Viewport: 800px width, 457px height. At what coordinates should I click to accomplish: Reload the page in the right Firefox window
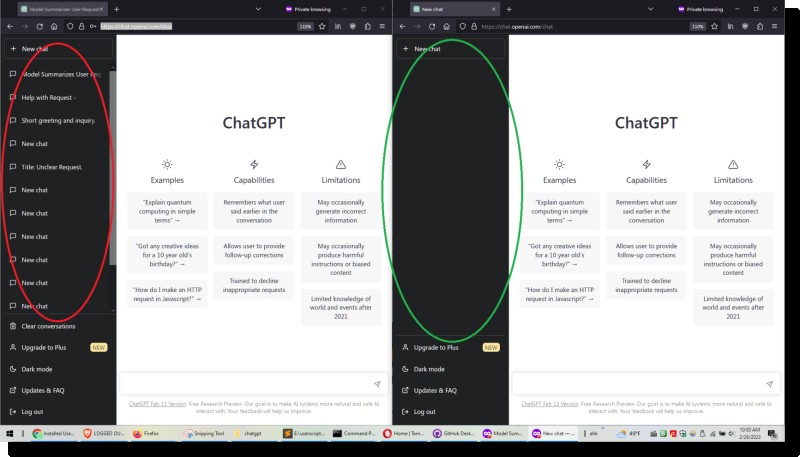[432, 27]
